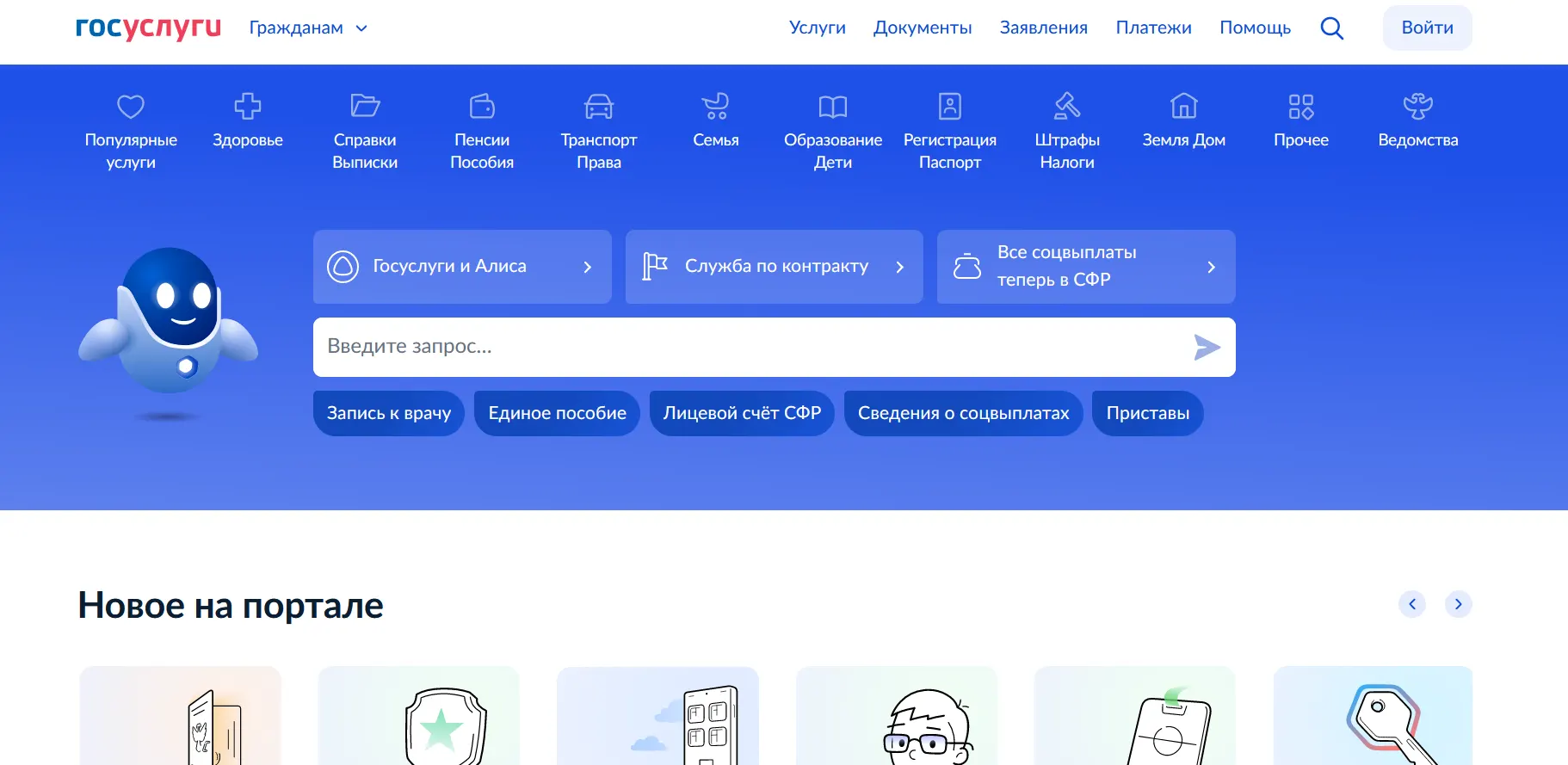1568x765 pixels.
Task: Click chevron on Служба по контракту card
Action: pos(900,267)
